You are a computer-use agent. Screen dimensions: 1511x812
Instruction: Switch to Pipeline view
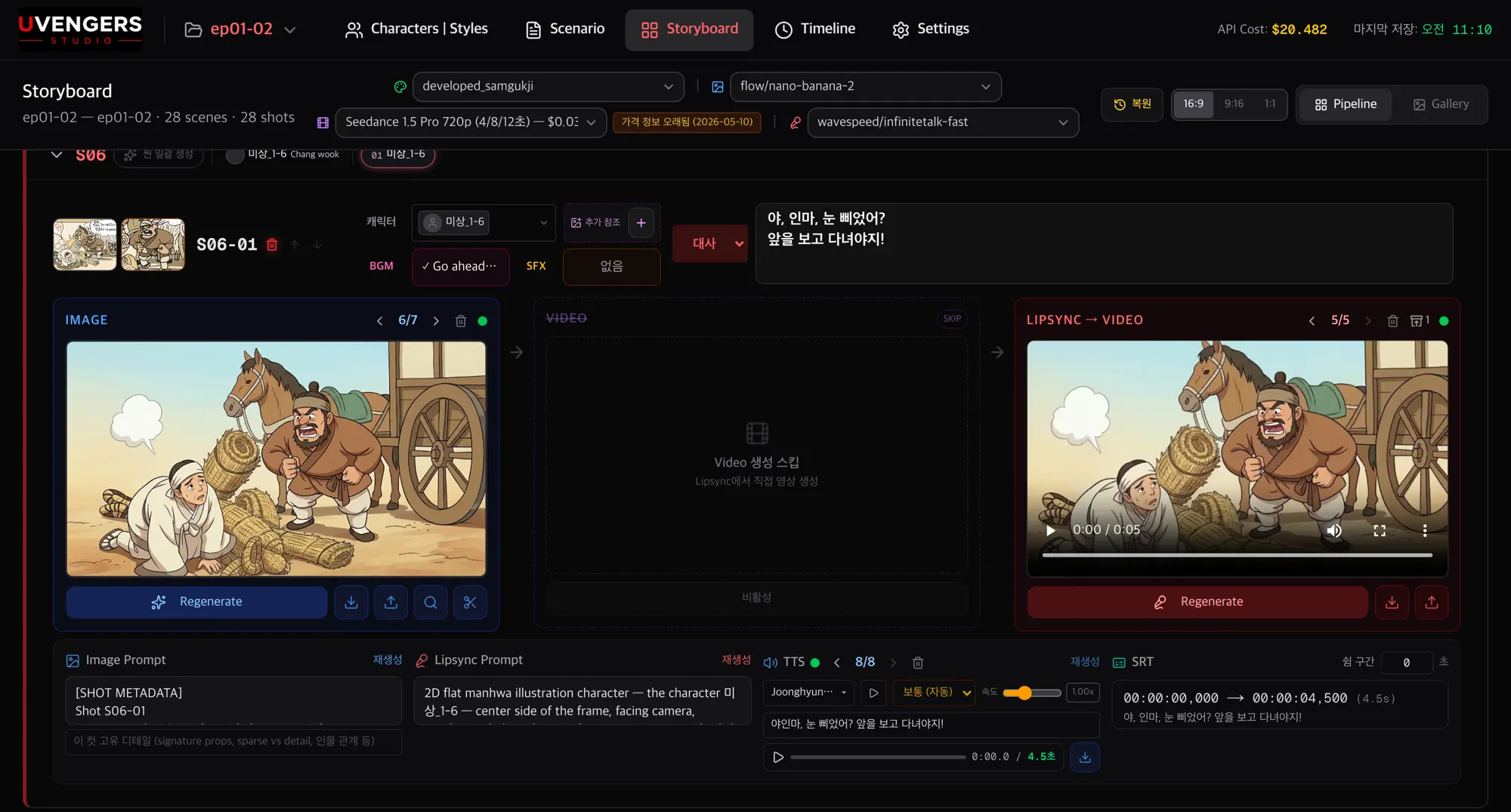1346,104
